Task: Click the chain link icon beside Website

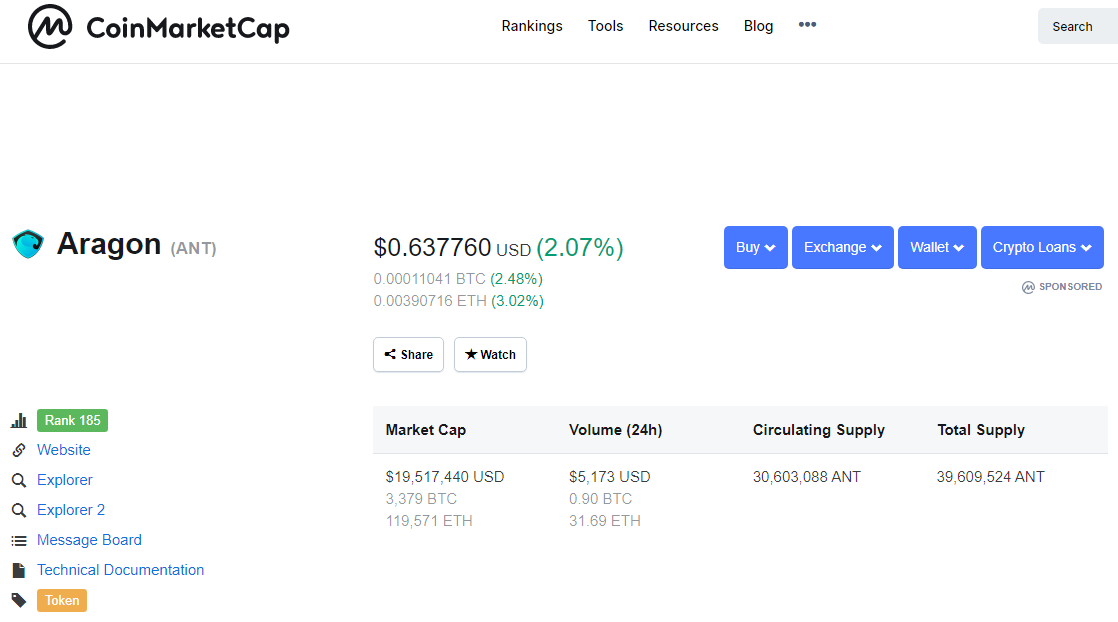Action: [x=19, y=450]
